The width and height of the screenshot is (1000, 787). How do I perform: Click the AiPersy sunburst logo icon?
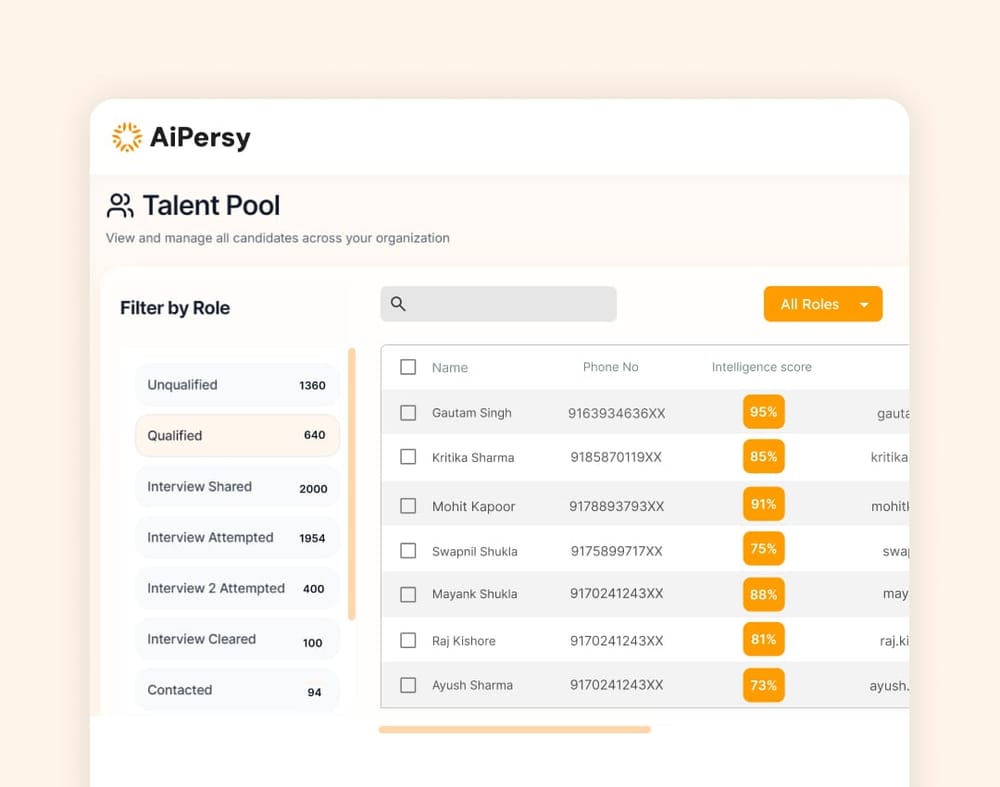pos(127,137)
